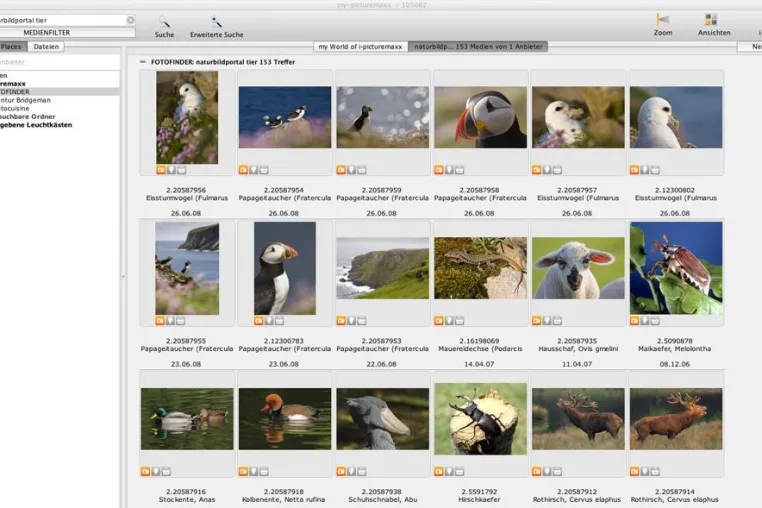Click lightbulb icon under Rothirsch 2.20587912 image
The image size is (762, 508).
(x=547, y=471)
